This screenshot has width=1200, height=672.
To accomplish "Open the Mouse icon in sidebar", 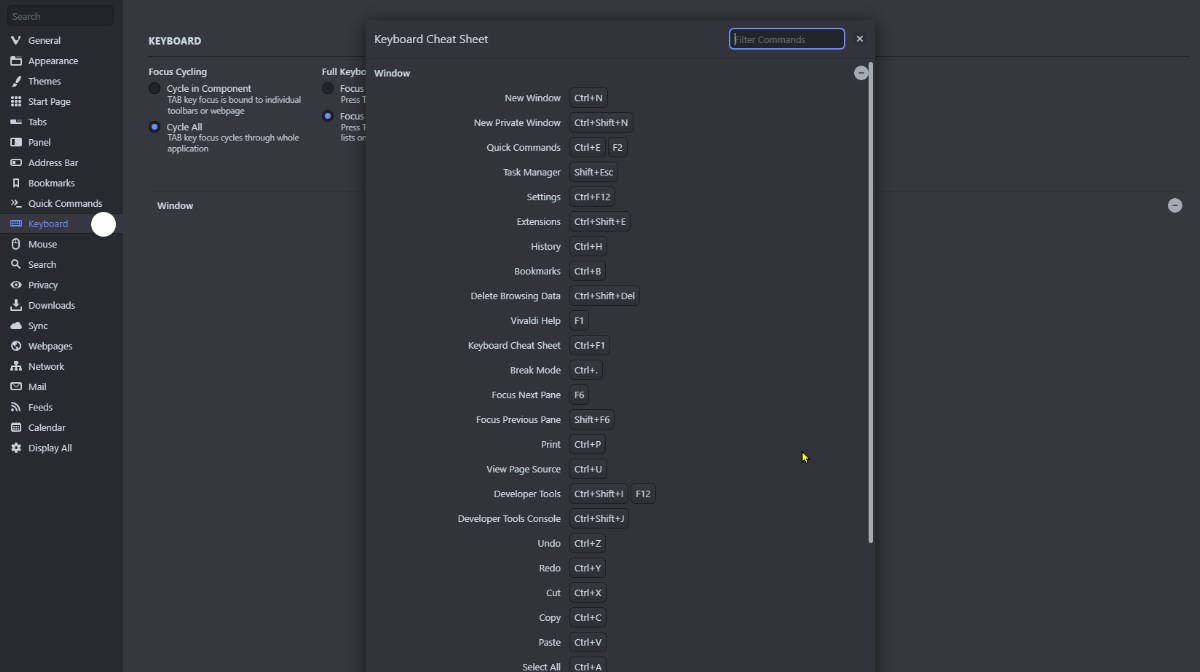I will (x=16, y=244).
